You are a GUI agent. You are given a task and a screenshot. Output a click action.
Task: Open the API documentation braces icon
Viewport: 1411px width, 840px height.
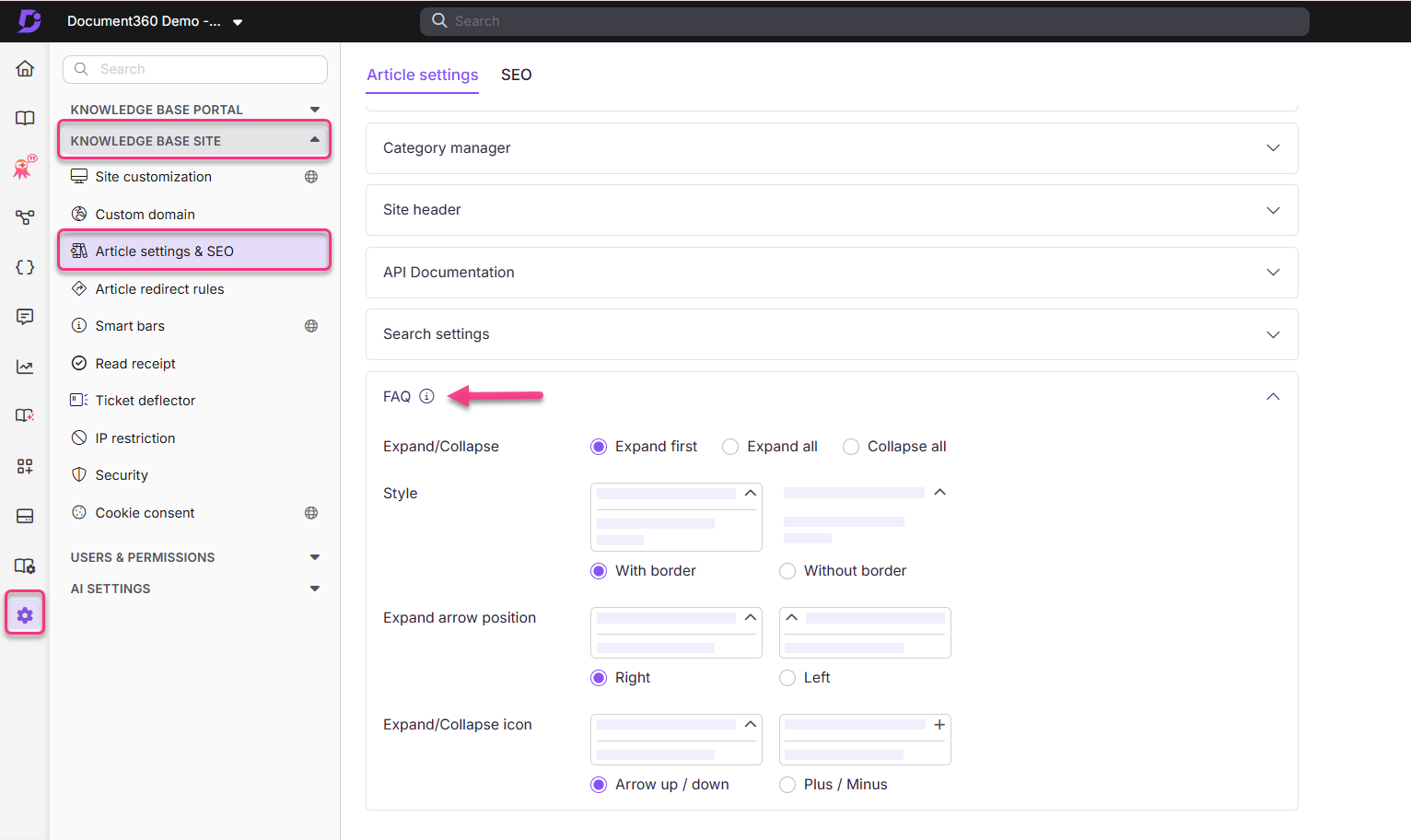click(x=25, y=267)
